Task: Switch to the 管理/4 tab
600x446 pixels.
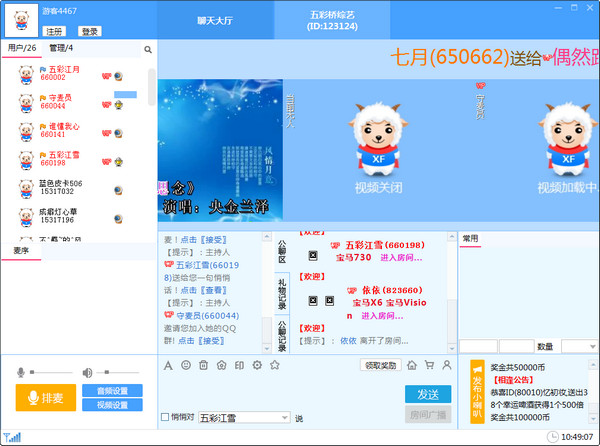Action: [62, 48]
